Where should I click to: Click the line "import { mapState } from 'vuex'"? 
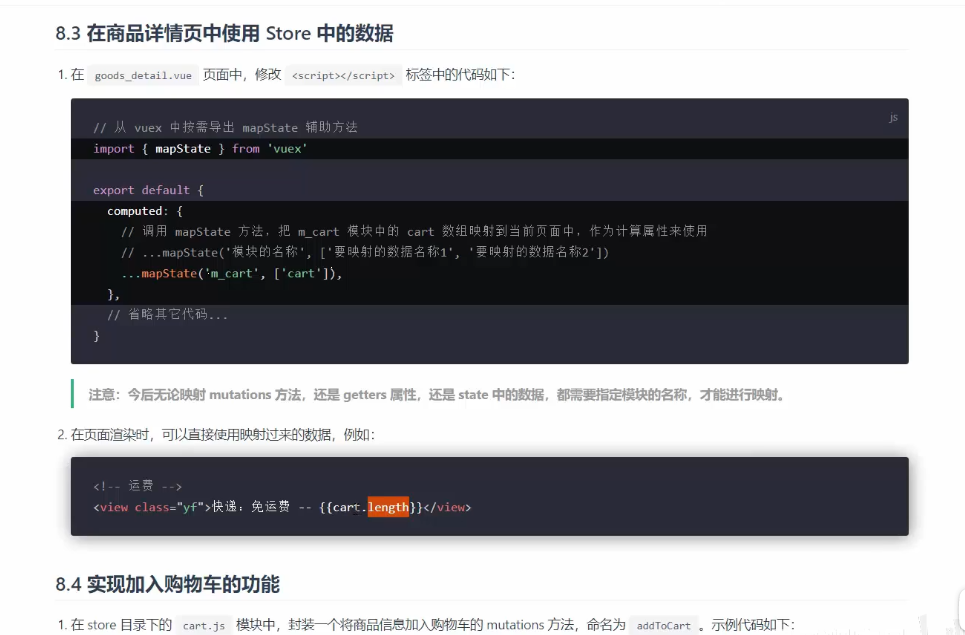coord(200,149)
